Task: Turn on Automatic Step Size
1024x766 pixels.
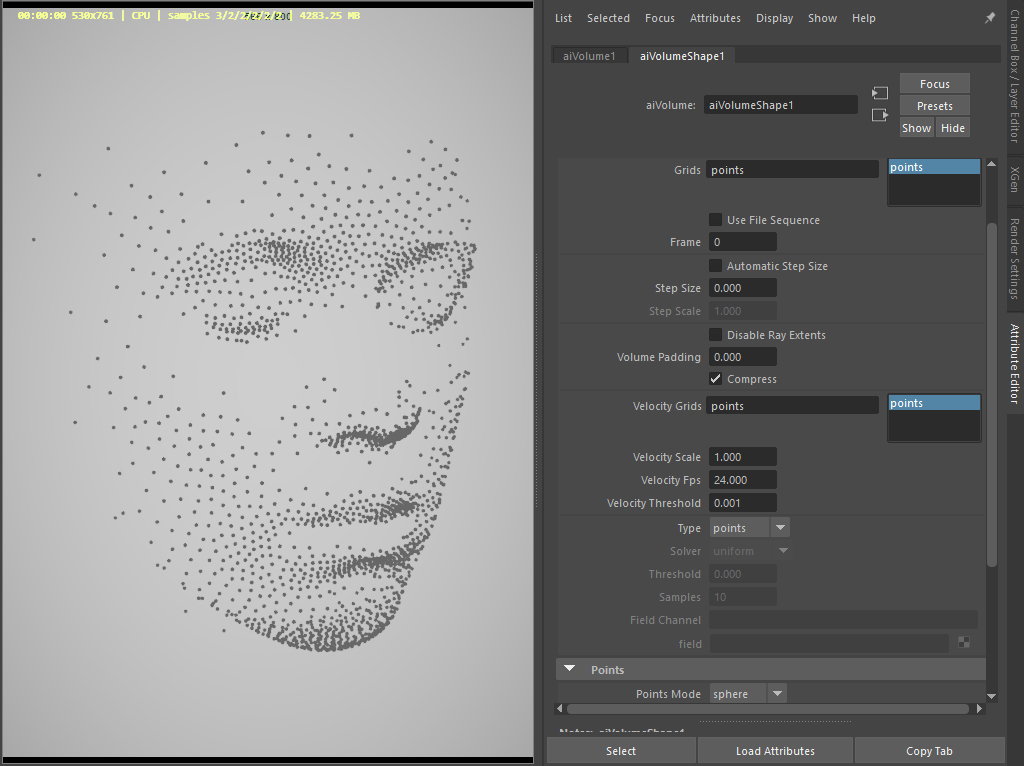Action: (716, 266)
